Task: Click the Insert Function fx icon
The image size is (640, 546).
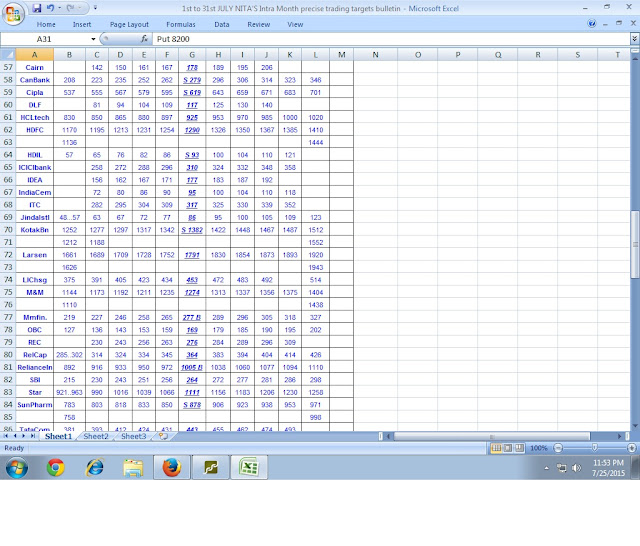Action: click(144, 39)
